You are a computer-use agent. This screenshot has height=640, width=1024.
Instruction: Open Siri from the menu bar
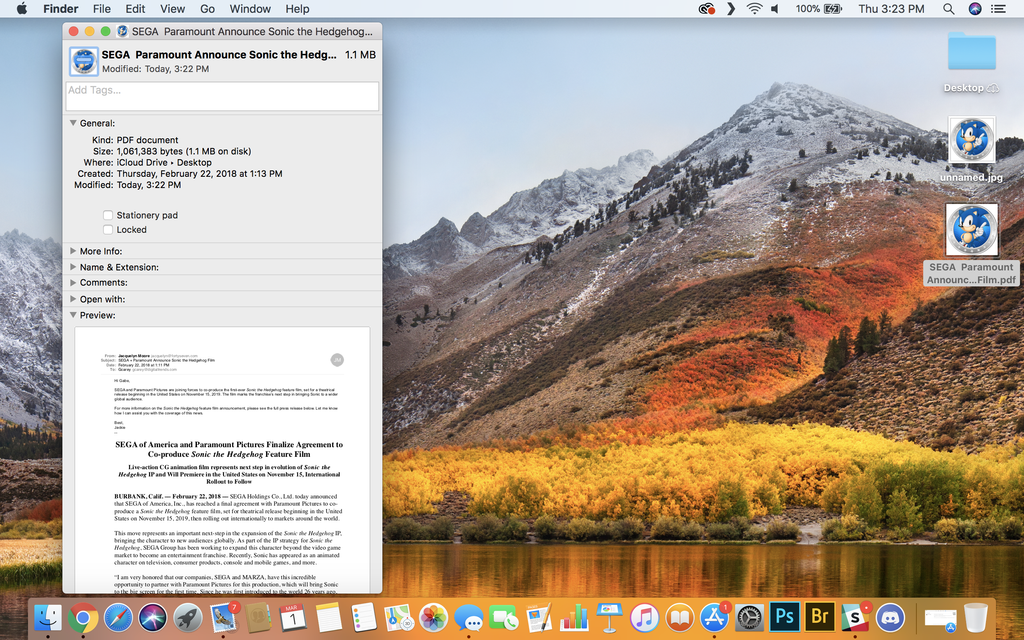point(973,9)
